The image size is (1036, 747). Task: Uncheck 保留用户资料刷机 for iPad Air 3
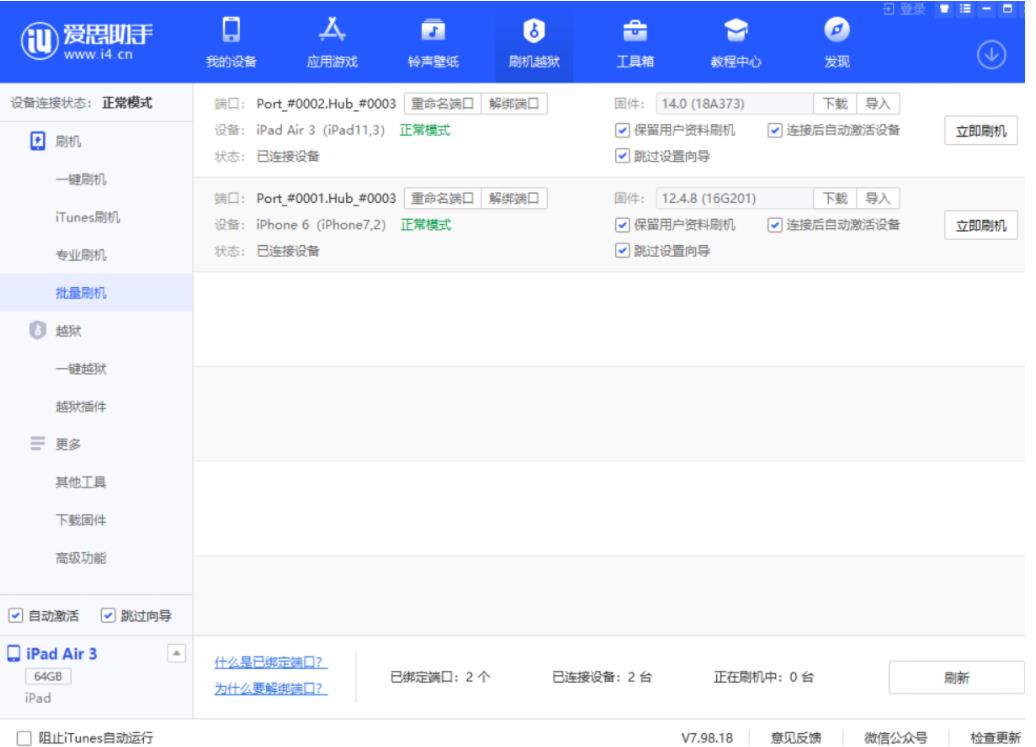point(622,130)
